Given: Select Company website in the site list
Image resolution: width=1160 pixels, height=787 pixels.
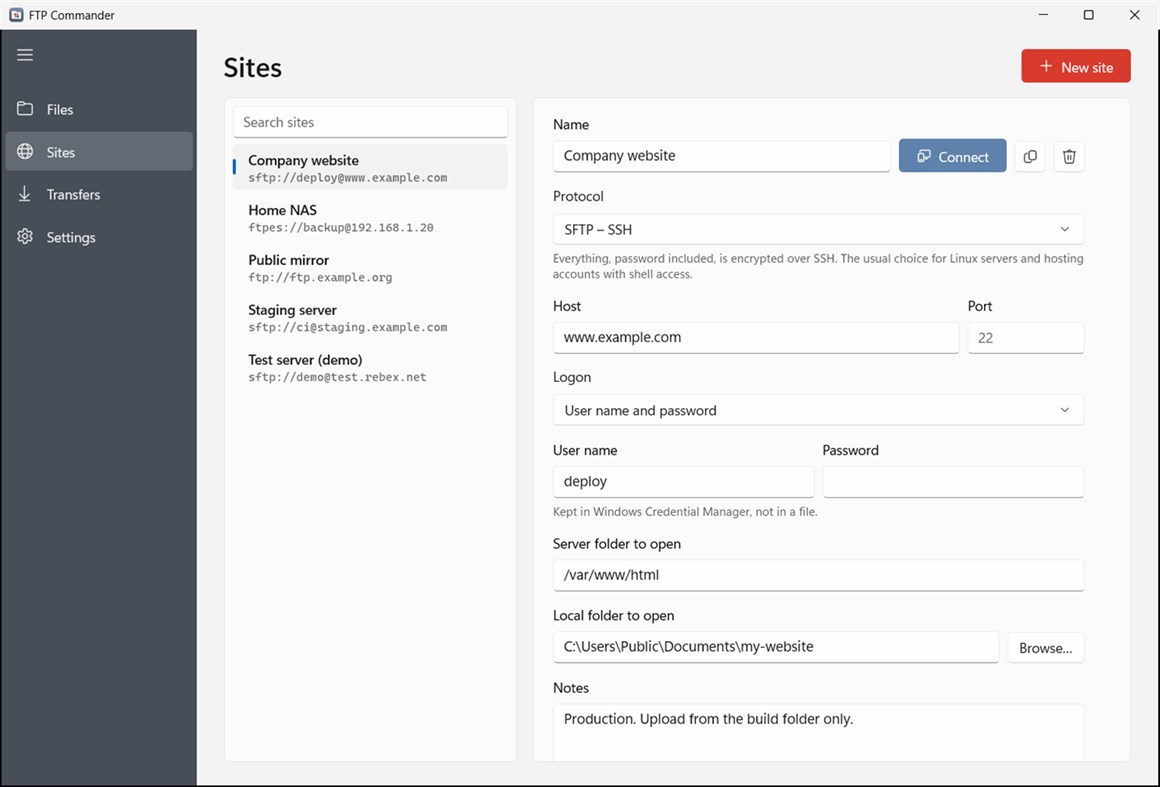Looking at the screenshot, I should click(371, 167).
